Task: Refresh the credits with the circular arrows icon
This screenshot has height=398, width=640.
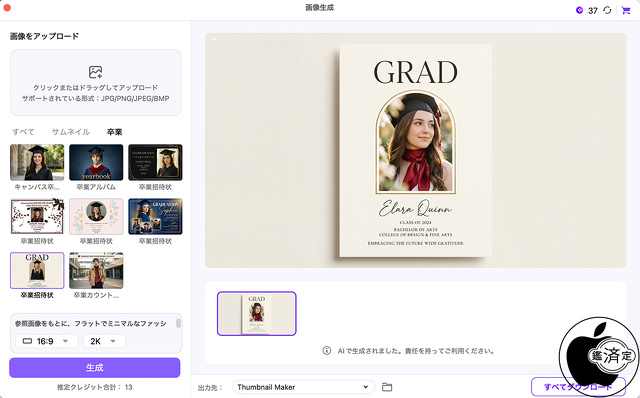Action: tap(607, 10)
